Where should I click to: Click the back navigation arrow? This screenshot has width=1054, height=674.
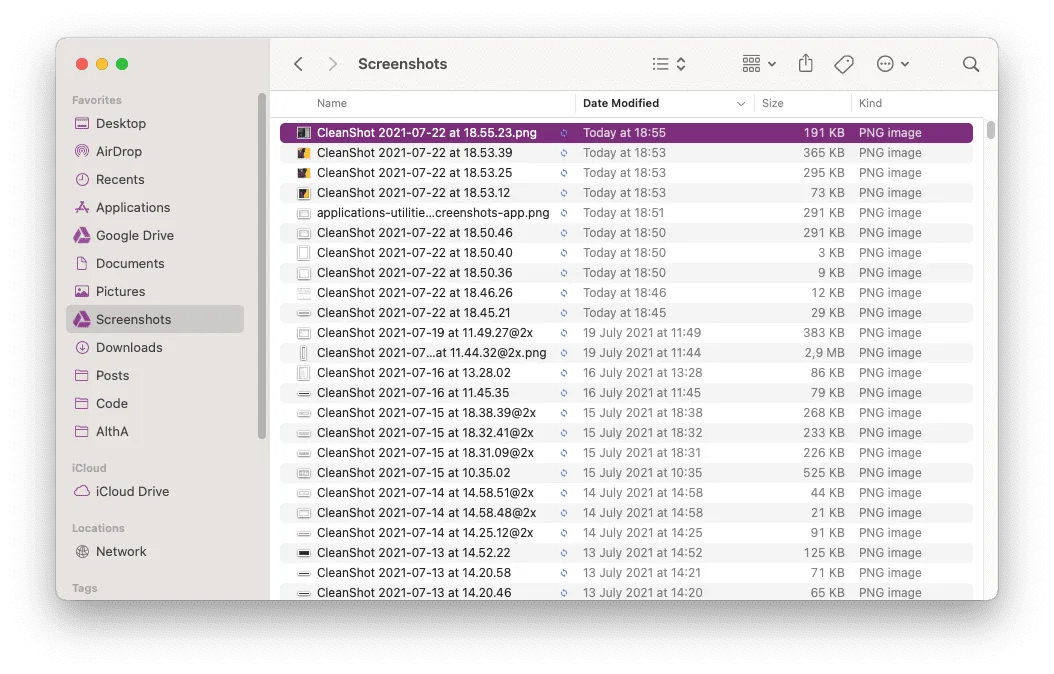coord(298,63)
